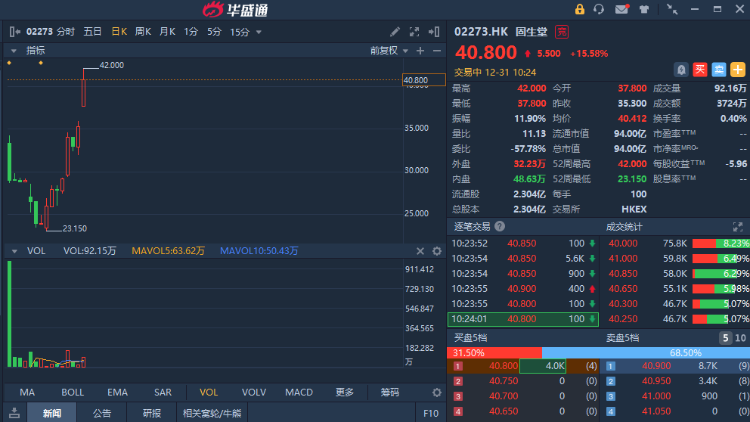750x422 pixels.
Task: Open messages via the envelope icon
Action: coord(622,9)
